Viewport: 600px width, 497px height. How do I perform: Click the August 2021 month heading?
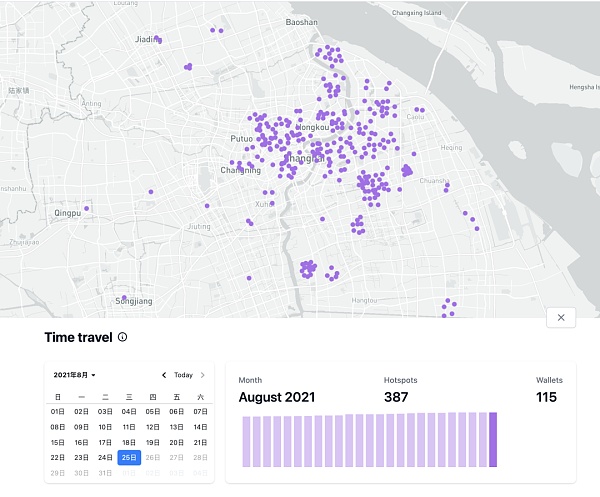[x=277, y=397]
